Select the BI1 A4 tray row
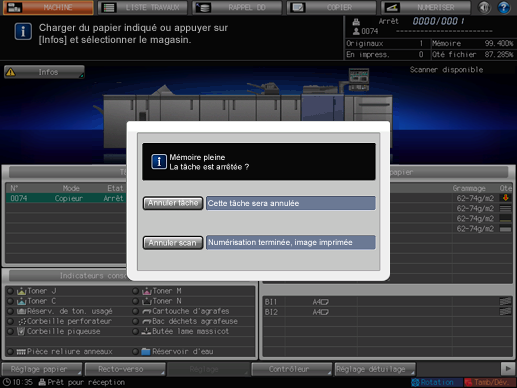This screenshot has height=388, width=517. pos(388,302)
